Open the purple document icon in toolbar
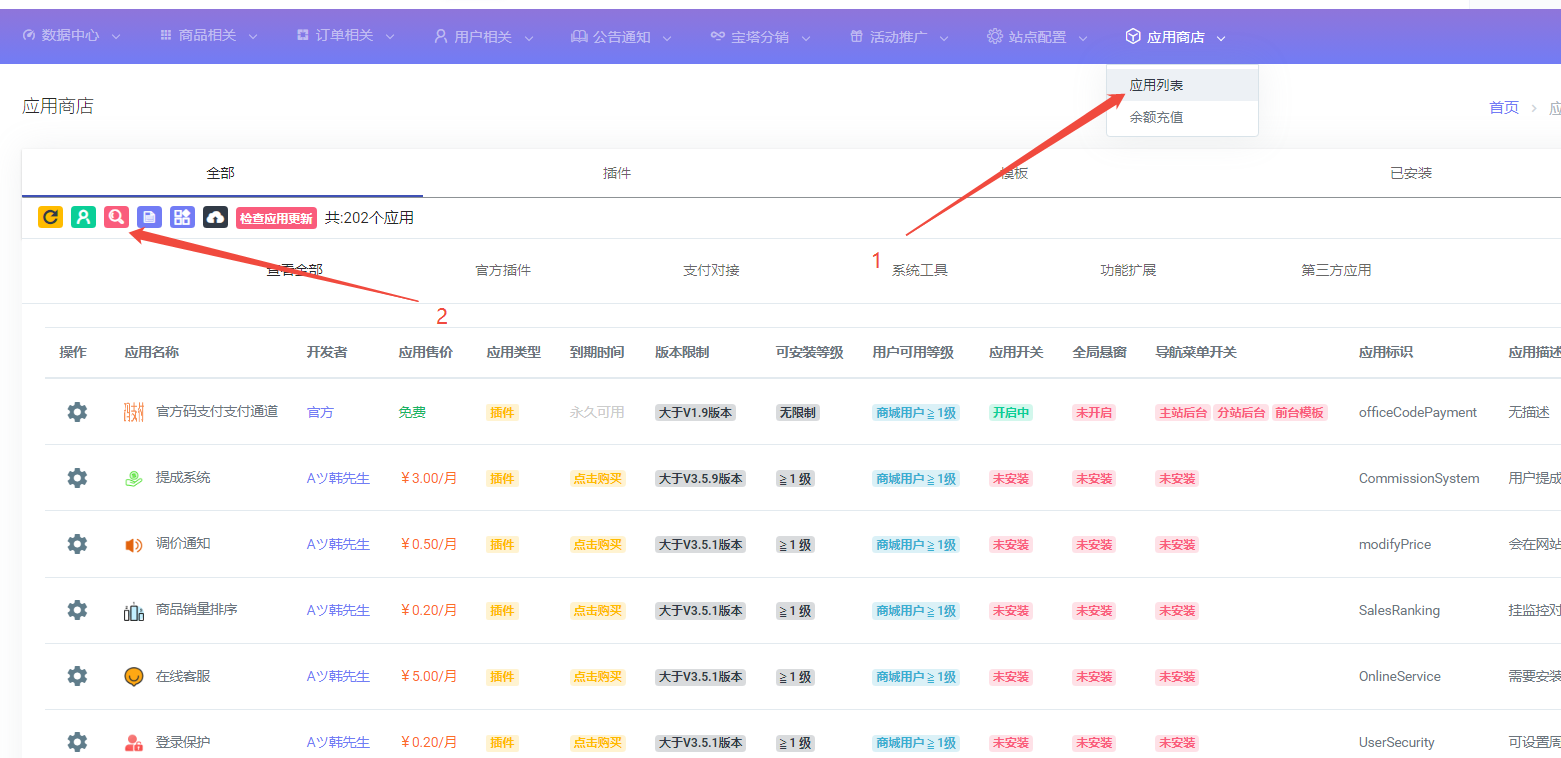 point(148,216)
